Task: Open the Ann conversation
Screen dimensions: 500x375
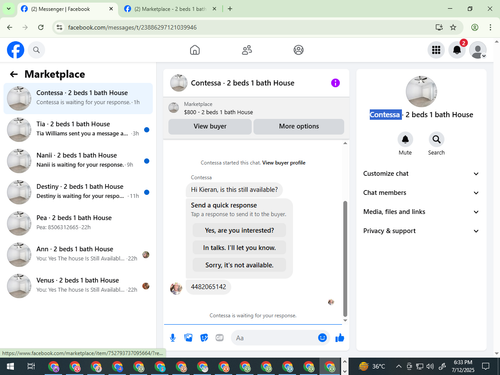Action: [x=78, y=255]
